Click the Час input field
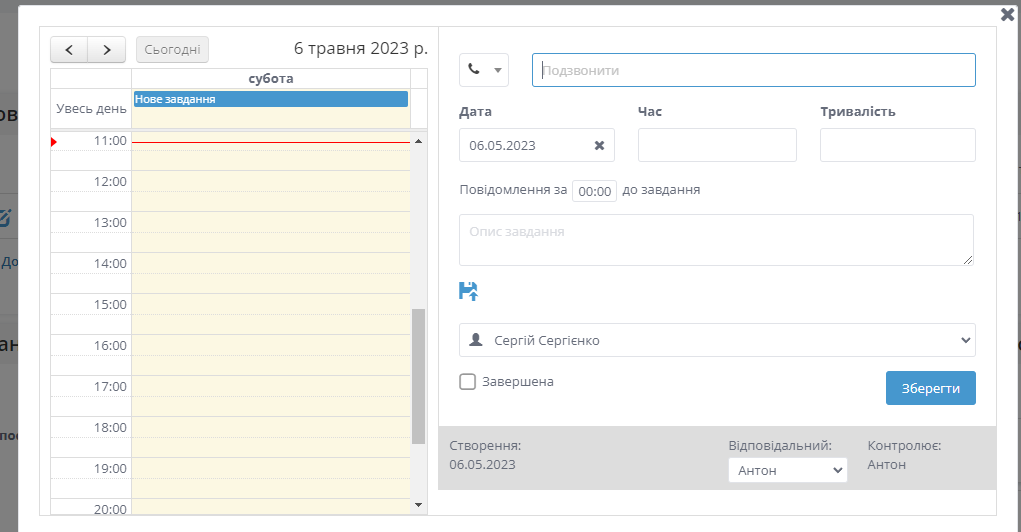Viewport: 1021px width, 532px height. pyautogui.click(x=717, y=145)
